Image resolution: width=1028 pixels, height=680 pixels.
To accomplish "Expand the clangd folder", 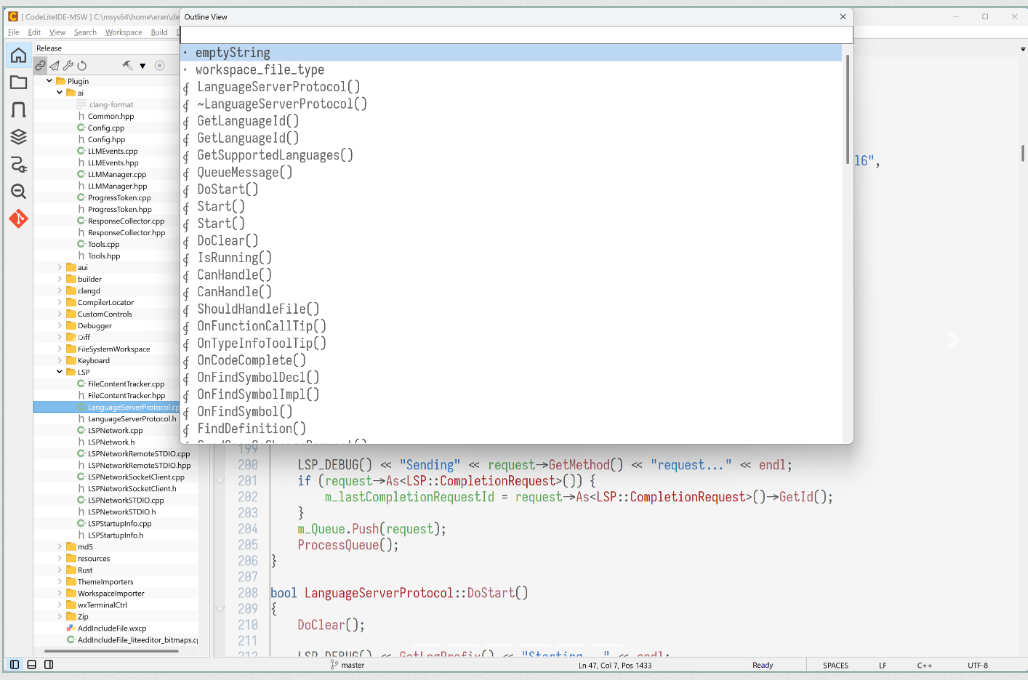I will coord(60,290).
